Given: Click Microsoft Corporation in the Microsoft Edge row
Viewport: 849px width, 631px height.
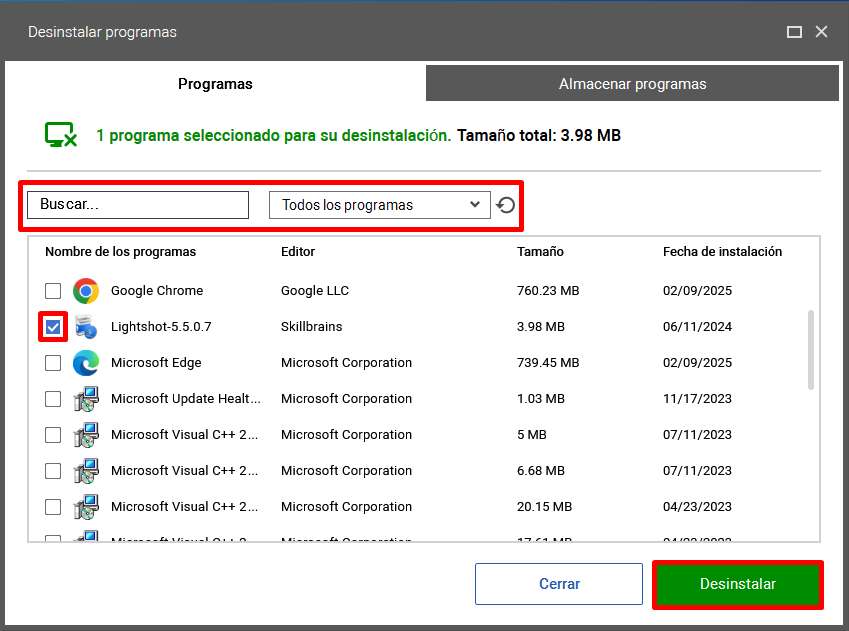Looking at the screenshot, I should (346, 363).
